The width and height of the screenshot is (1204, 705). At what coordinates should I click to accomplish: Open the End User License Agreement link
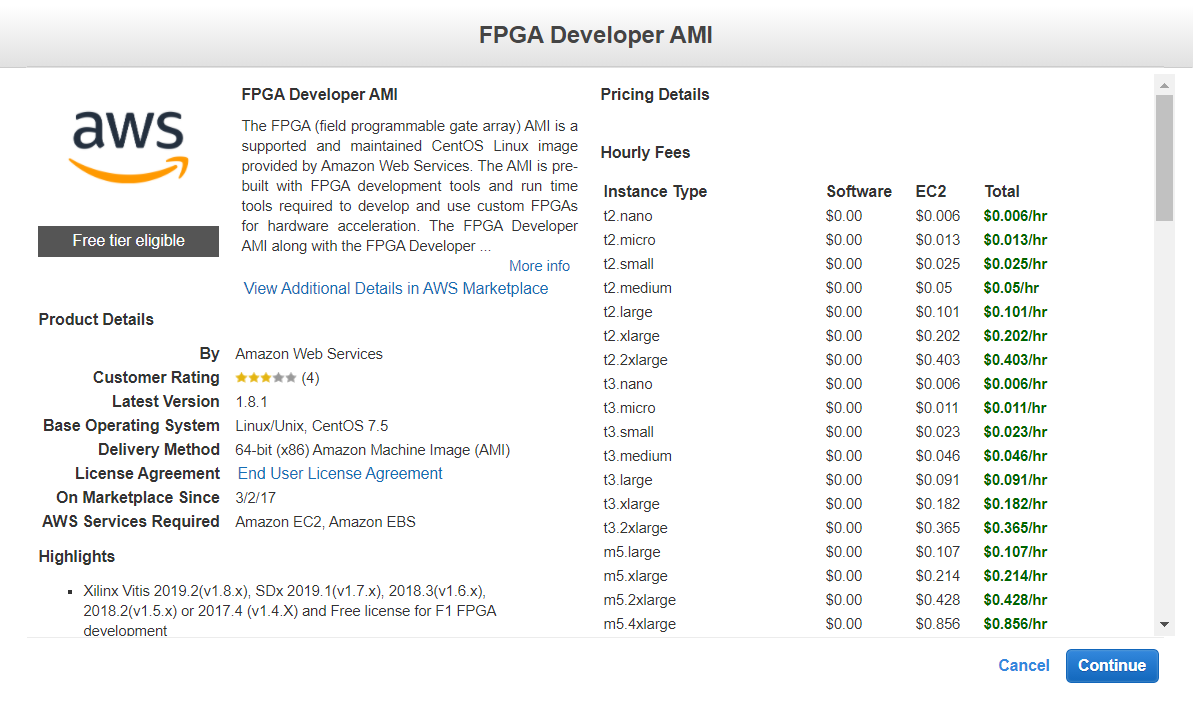tap(340, 473)
